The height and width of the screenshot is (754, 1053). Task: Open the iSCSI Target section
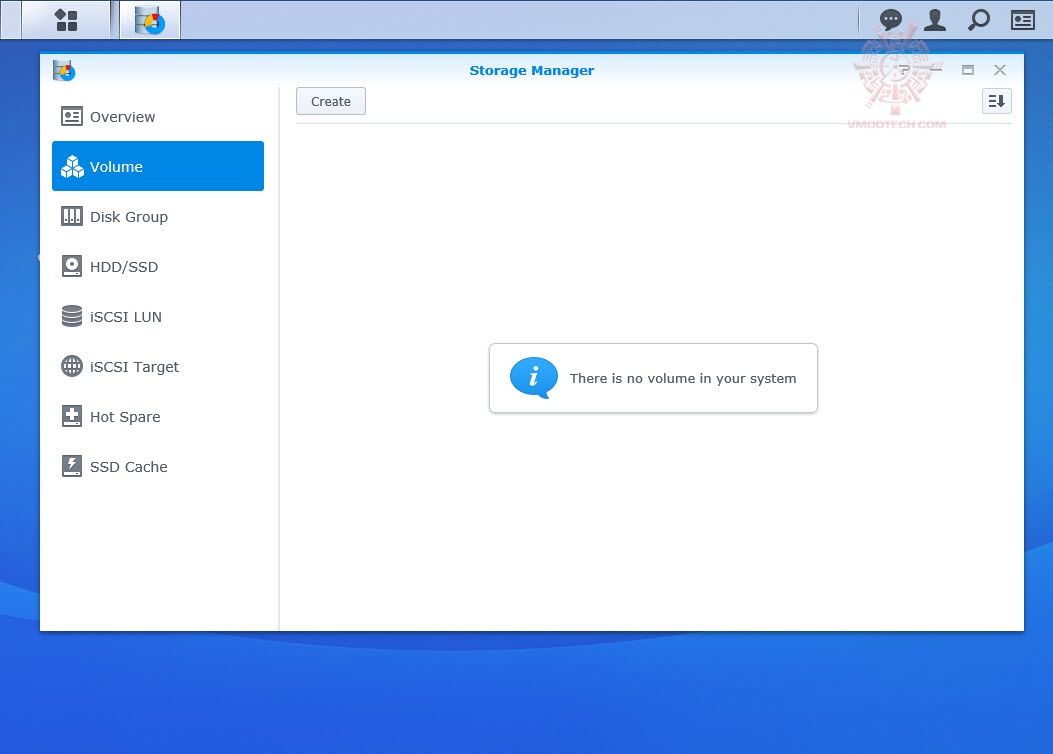pyautogui.click(x=158, y=367)
